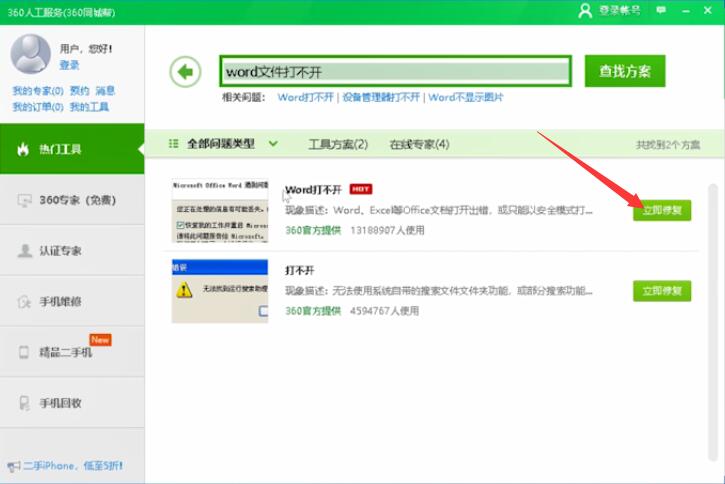Click the monitor icon beside 360专家
Screen dimensions: 725x484
(25, 200)
